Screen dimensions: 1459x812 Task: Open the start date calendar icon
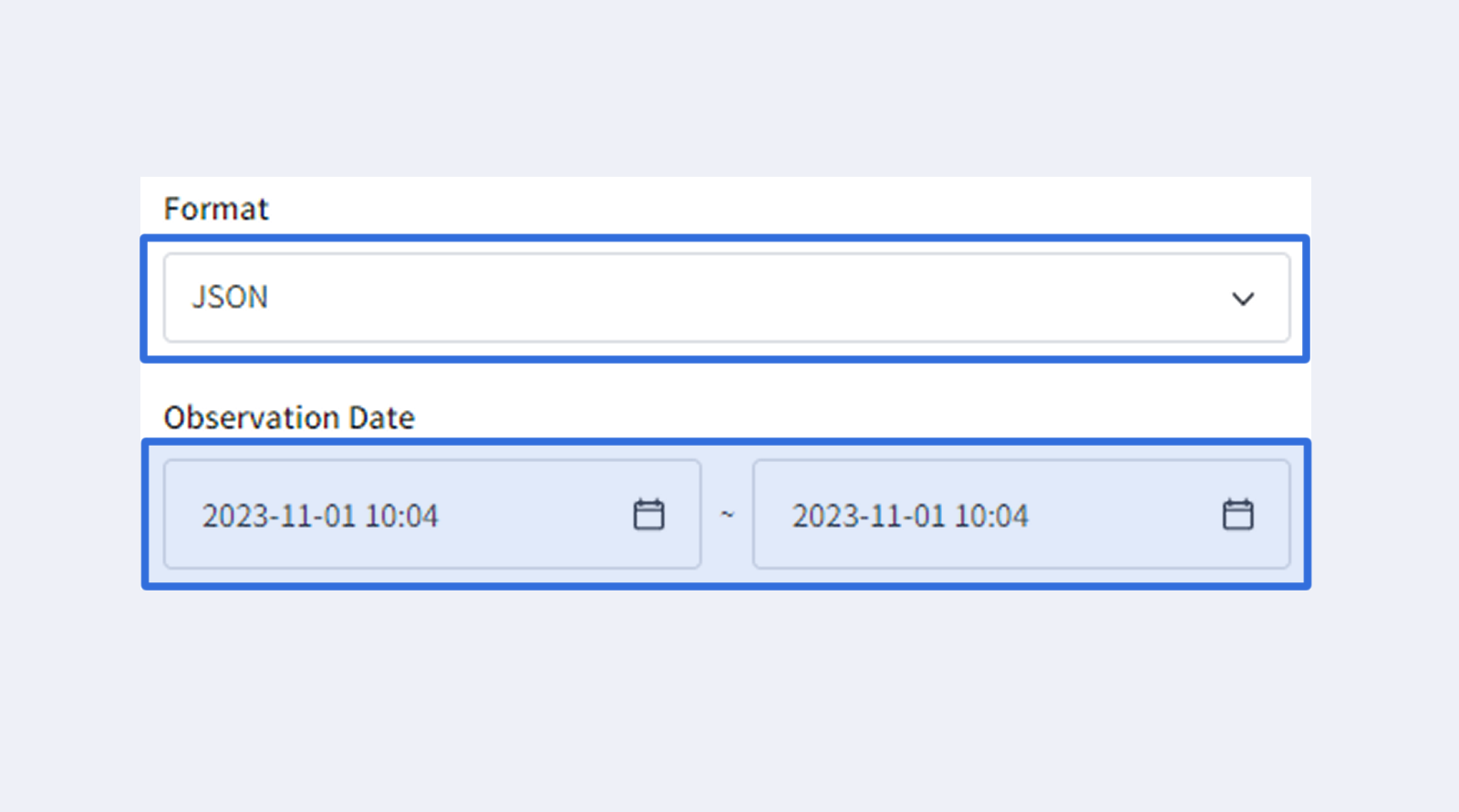tap(648, 515)
